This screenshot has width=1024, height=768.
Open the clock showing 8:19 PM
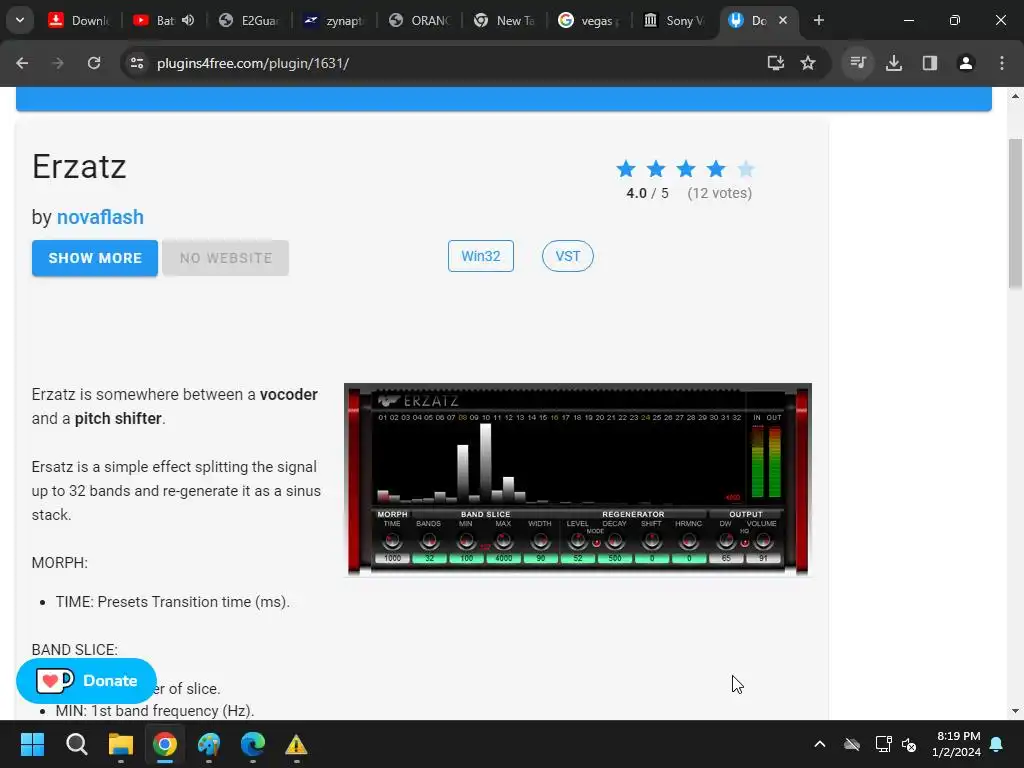956,744
